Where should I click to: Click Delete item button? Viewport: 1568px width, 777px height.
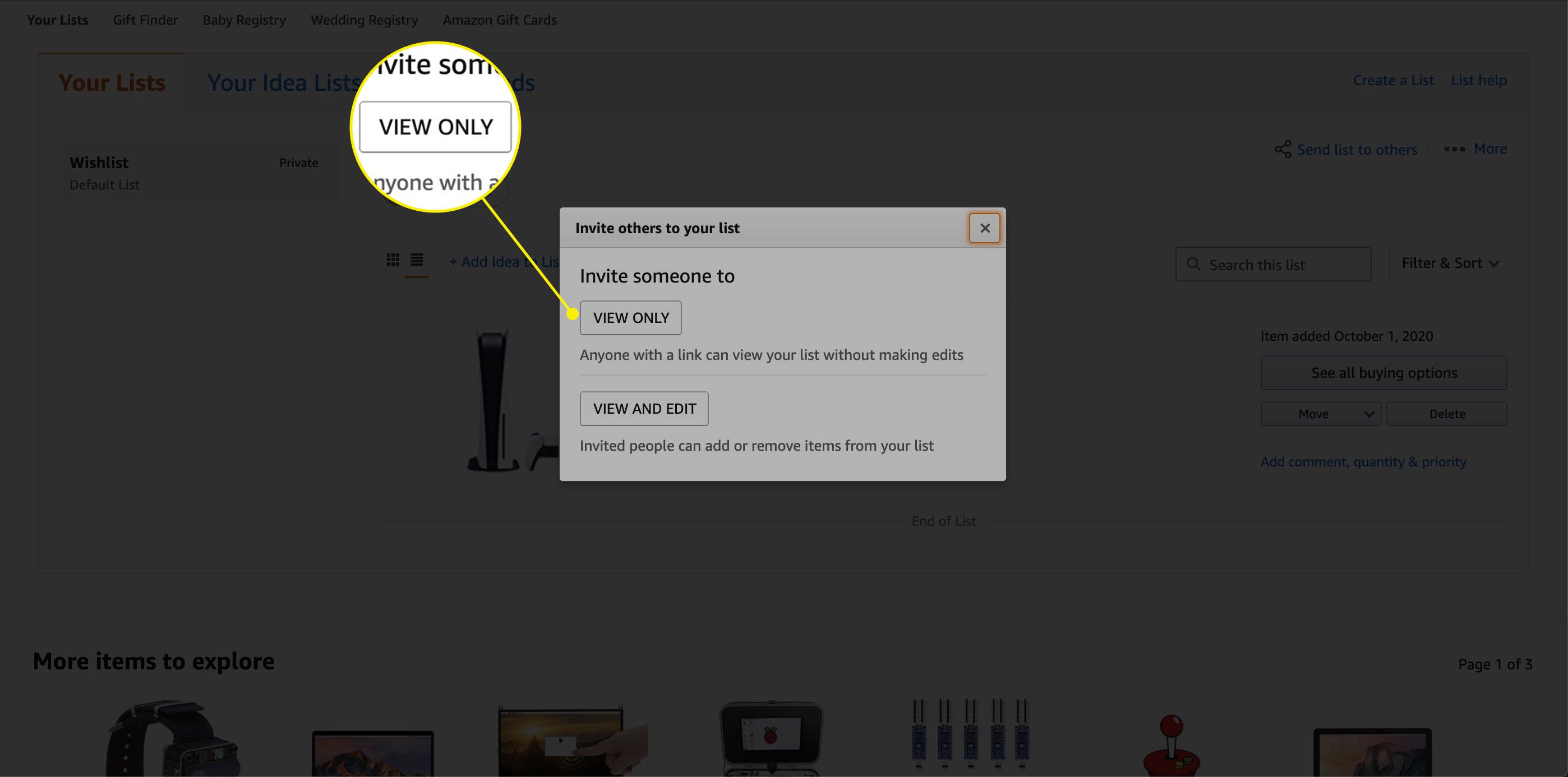pyautogui.click(x=1447, y=413)
